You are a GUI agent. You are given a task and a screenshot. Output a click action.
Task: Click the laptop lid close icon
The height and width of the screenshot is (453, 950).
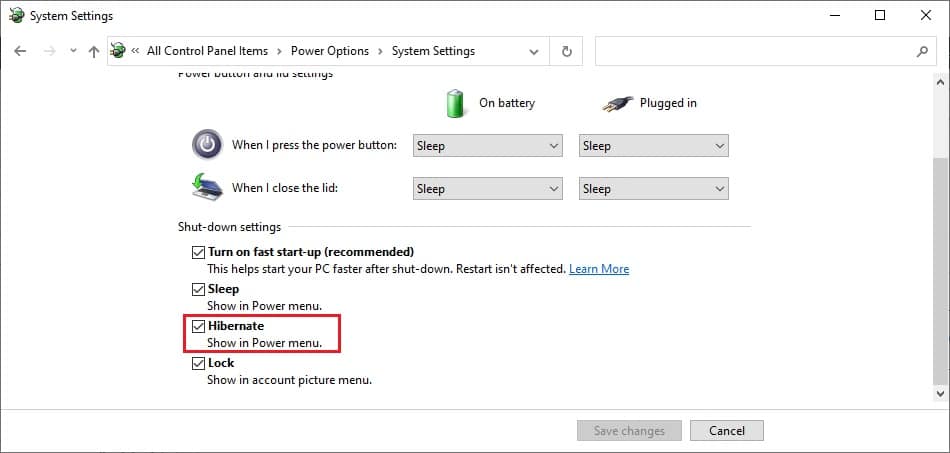(207, 187)
